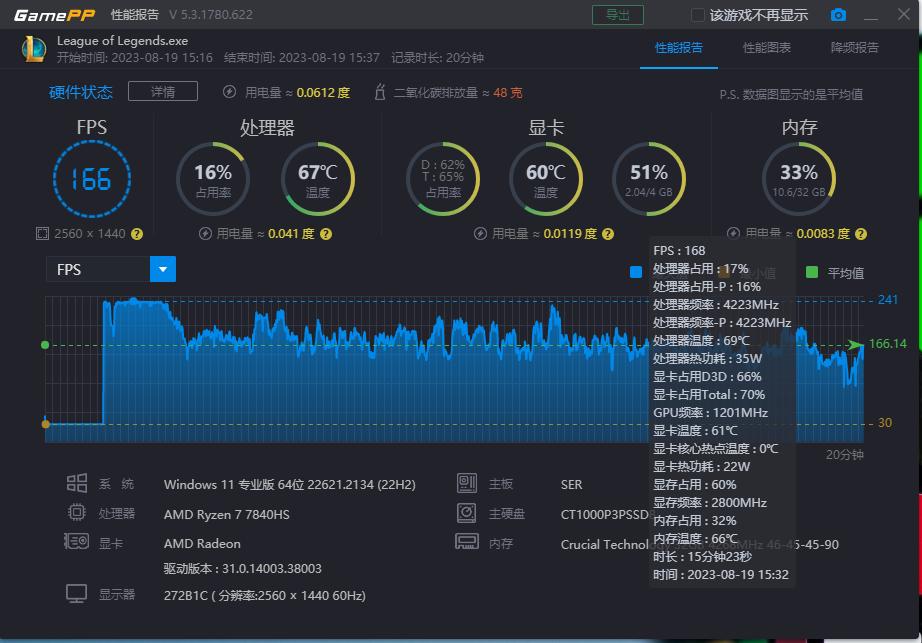Open the 性能图表 tab
This screenshot has height=643, width=922.
[x=767, y=48]
